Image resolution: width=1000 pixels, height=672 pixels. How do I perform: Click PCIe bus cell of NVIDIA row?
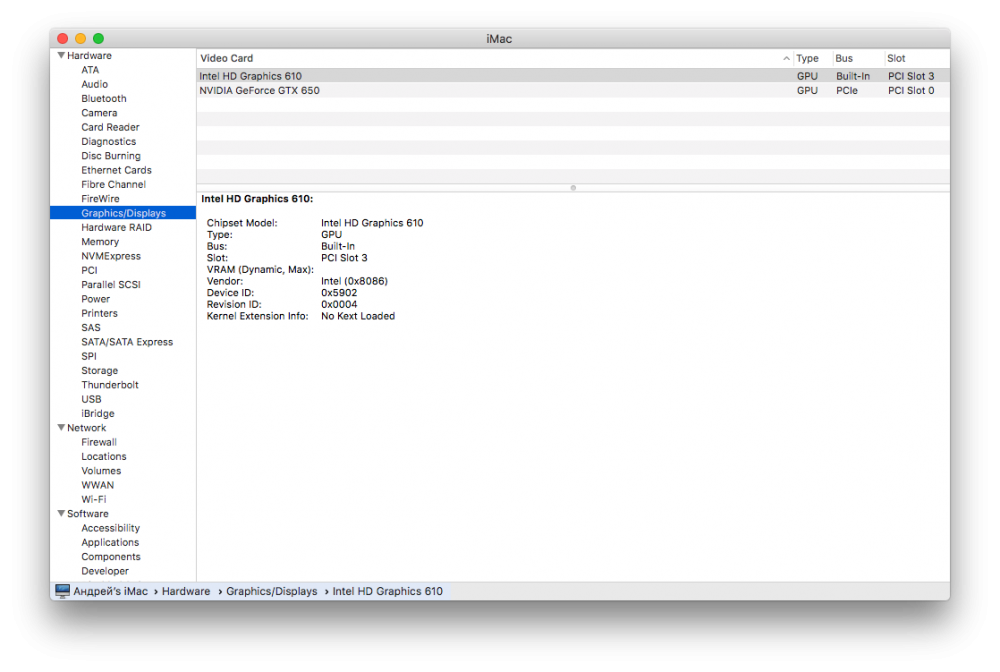[x=847, y=91]
